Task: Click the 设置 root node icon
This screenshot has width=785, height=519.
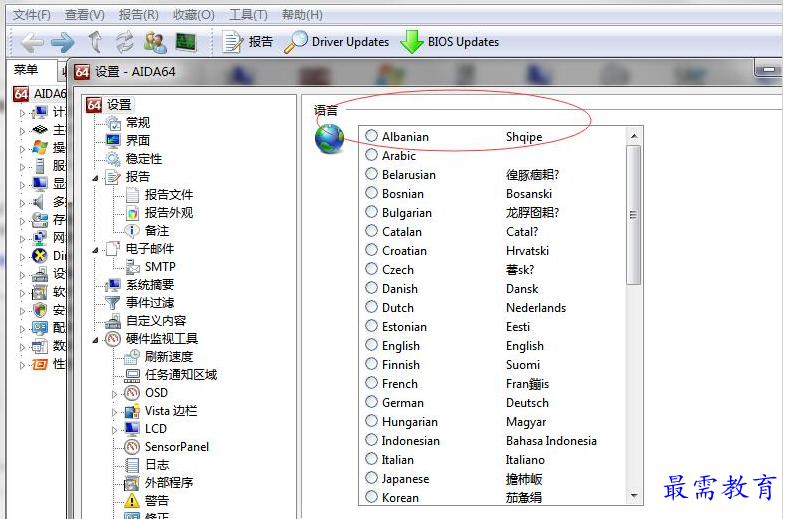Action: 94,105
